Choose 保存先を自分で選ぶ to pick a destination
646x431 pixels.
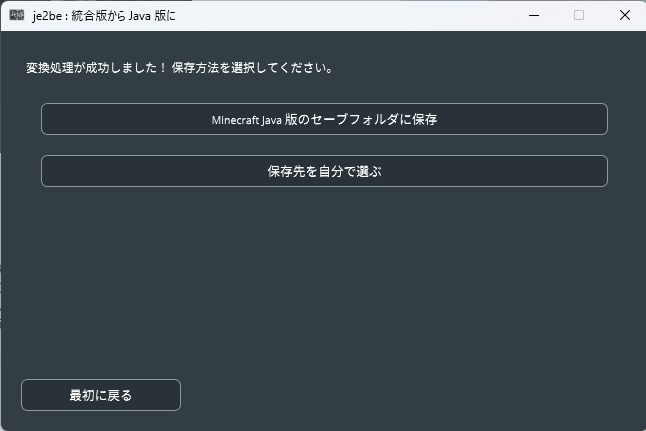click(324, 171)
